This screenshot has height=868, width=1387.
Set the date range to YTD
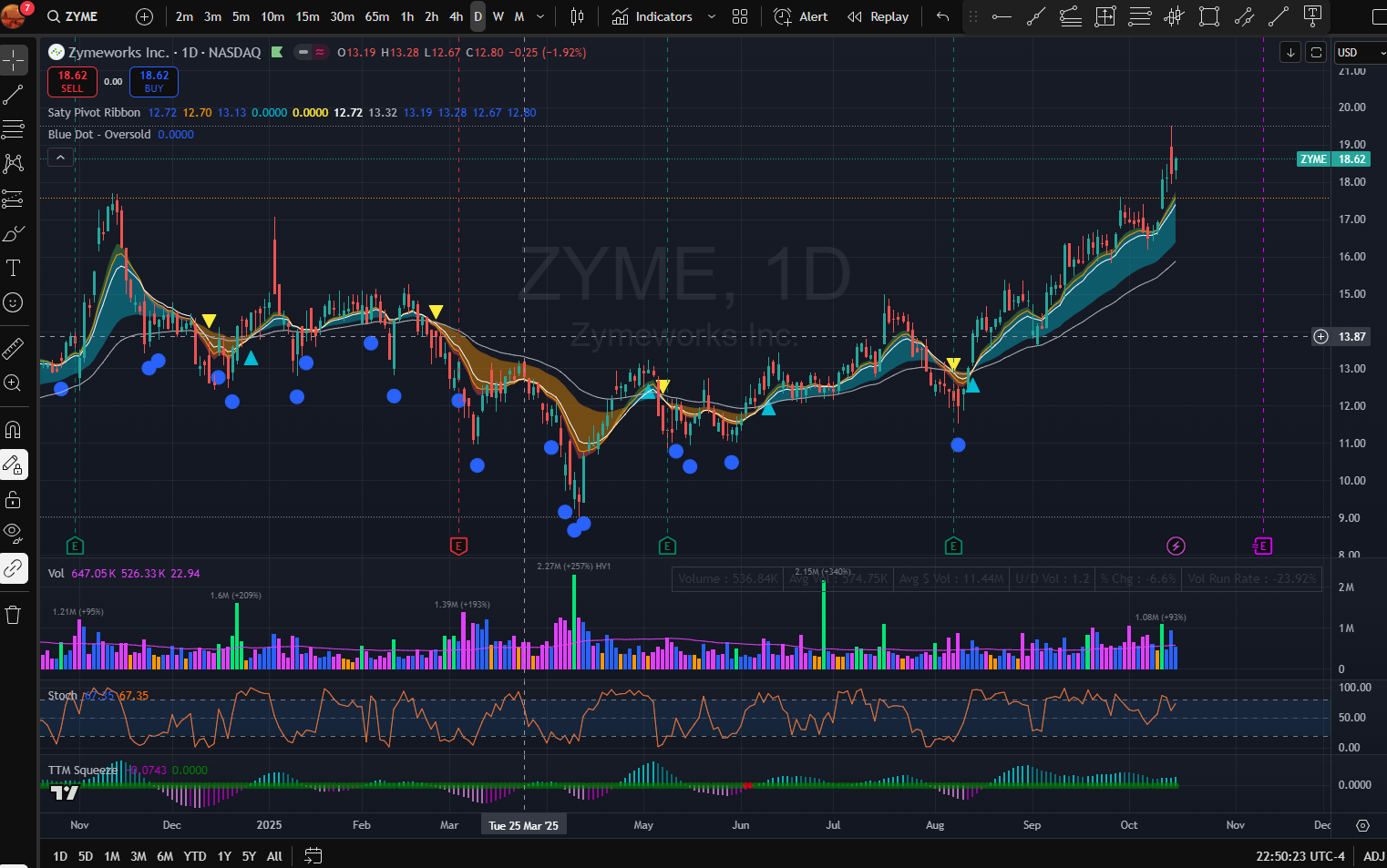(x=194, y=856)
